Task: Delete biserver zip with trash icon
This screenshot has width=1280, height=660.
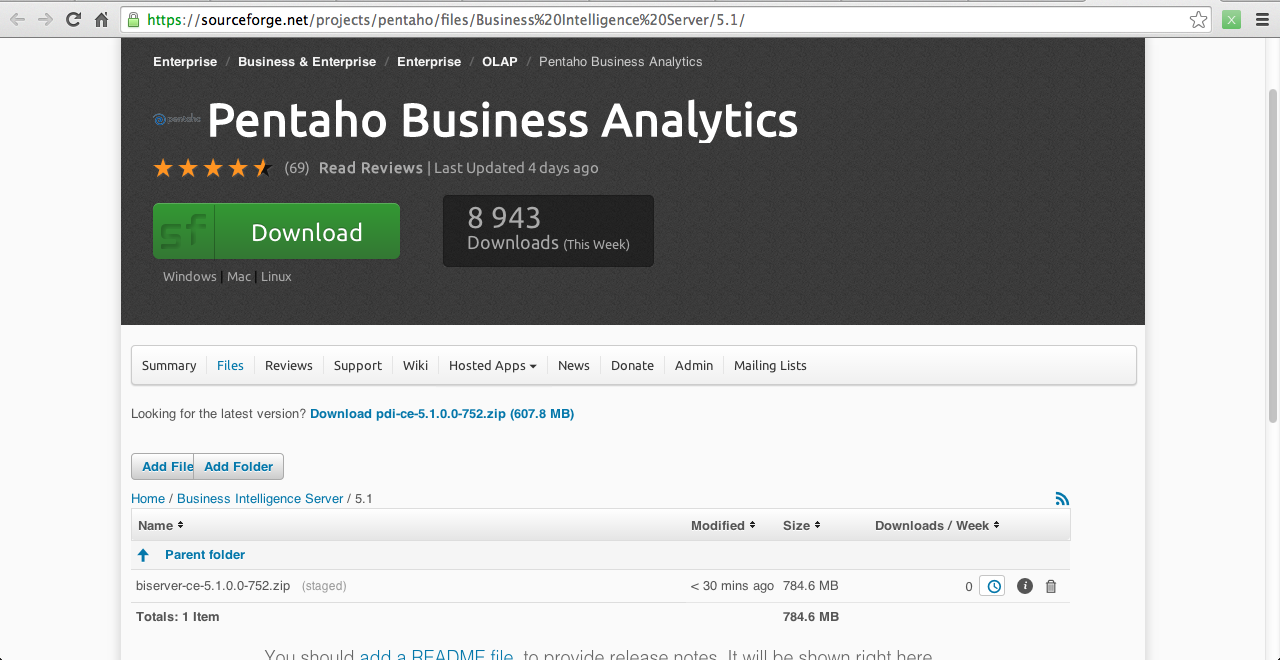Action: point(1051,586)
